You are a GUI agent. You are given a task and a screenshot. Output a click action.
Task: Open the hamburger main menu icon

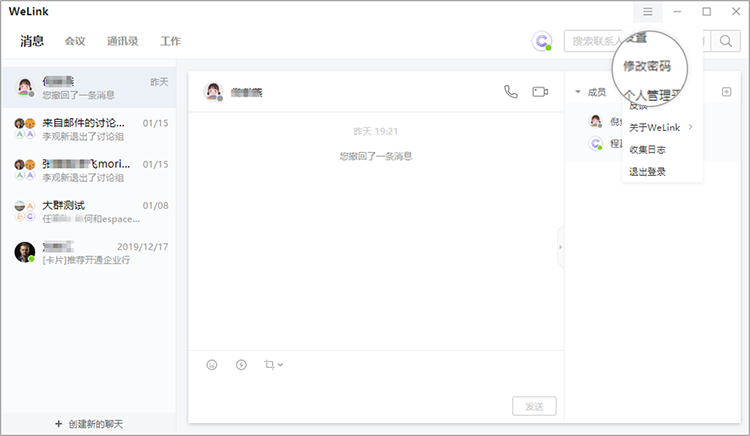coord(648,11)
